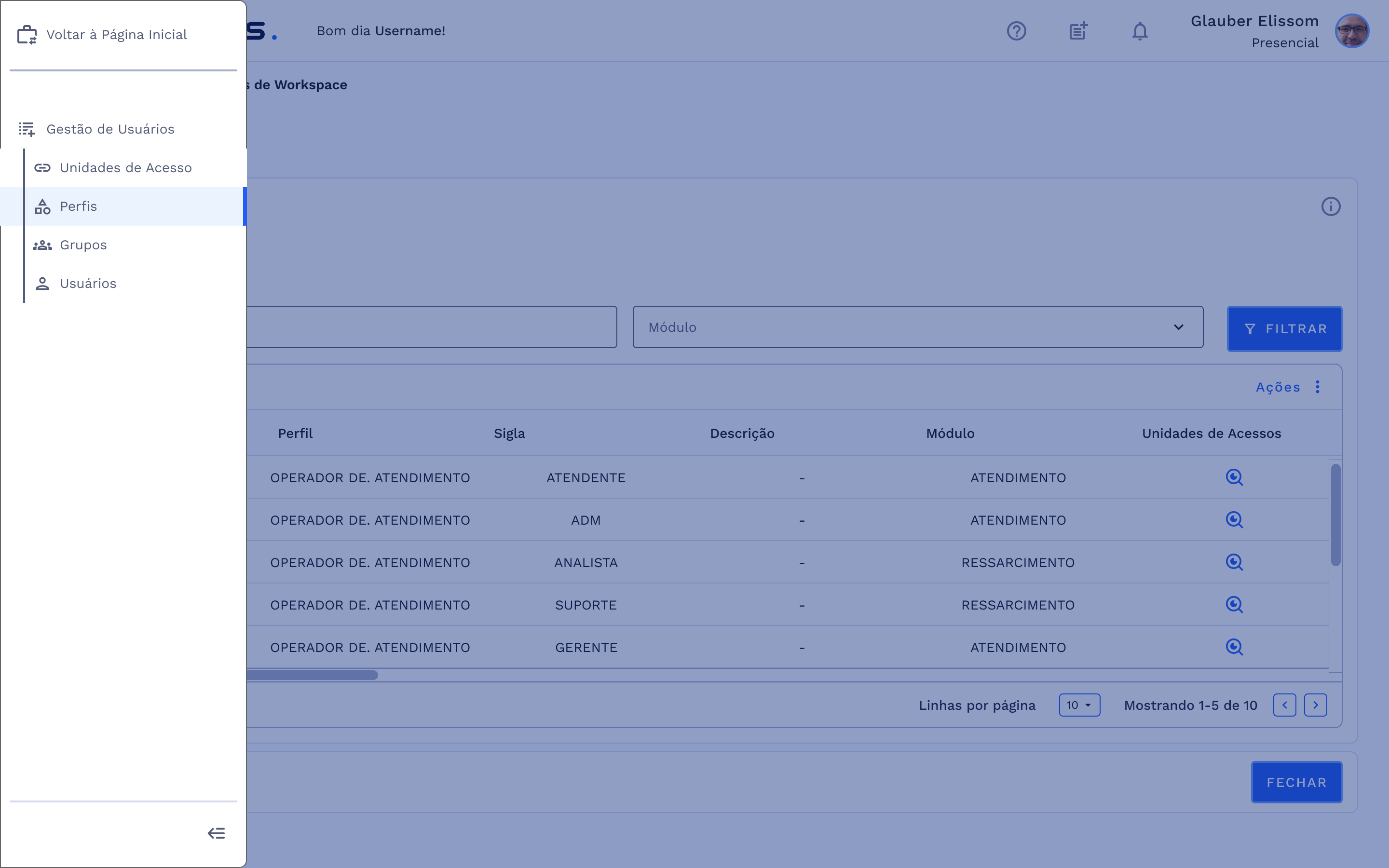Screen dimensions: 1389x868
Task: Open the notifications bell icon
Action: 1140,31
